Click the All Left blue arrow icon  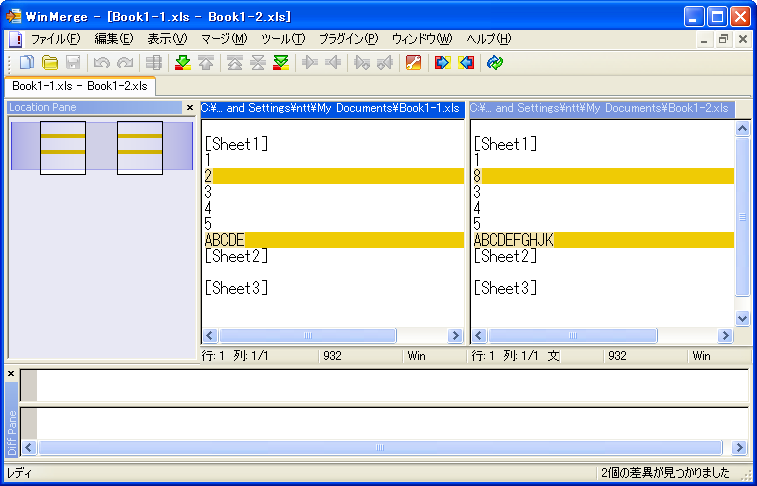(466, 62)
